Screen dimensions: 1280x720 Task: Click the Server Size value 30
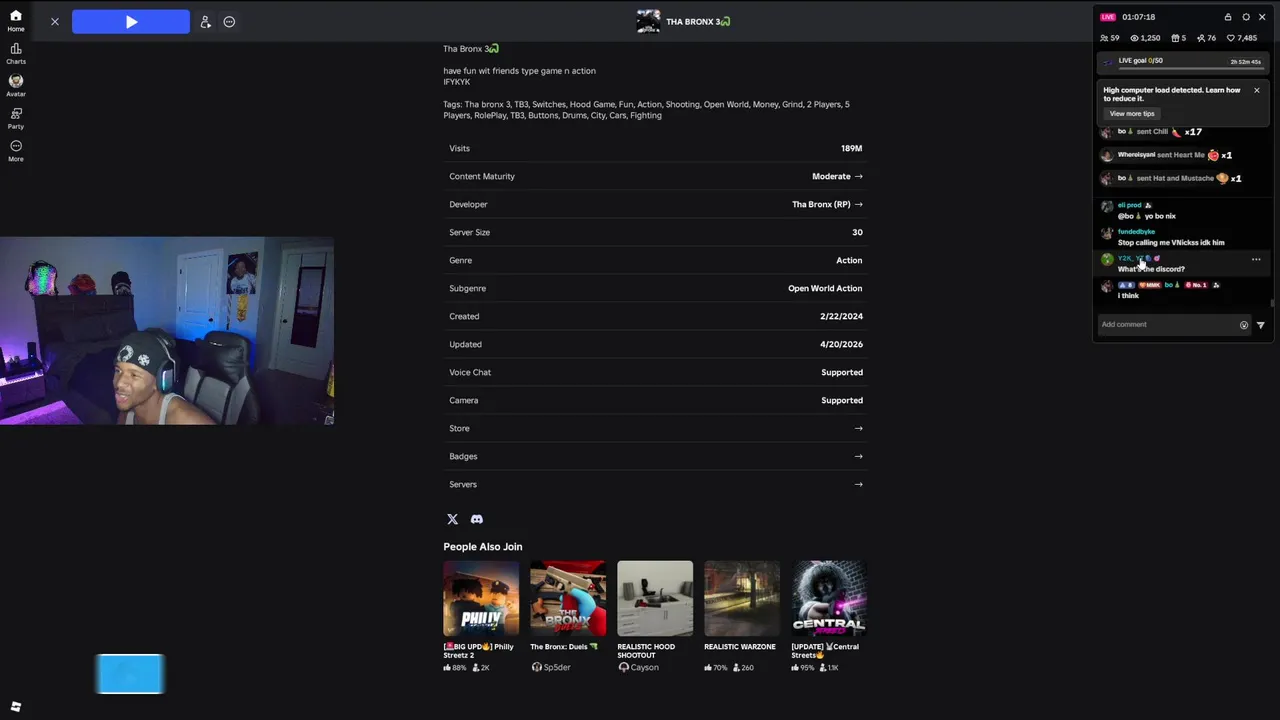coord(857,232)
